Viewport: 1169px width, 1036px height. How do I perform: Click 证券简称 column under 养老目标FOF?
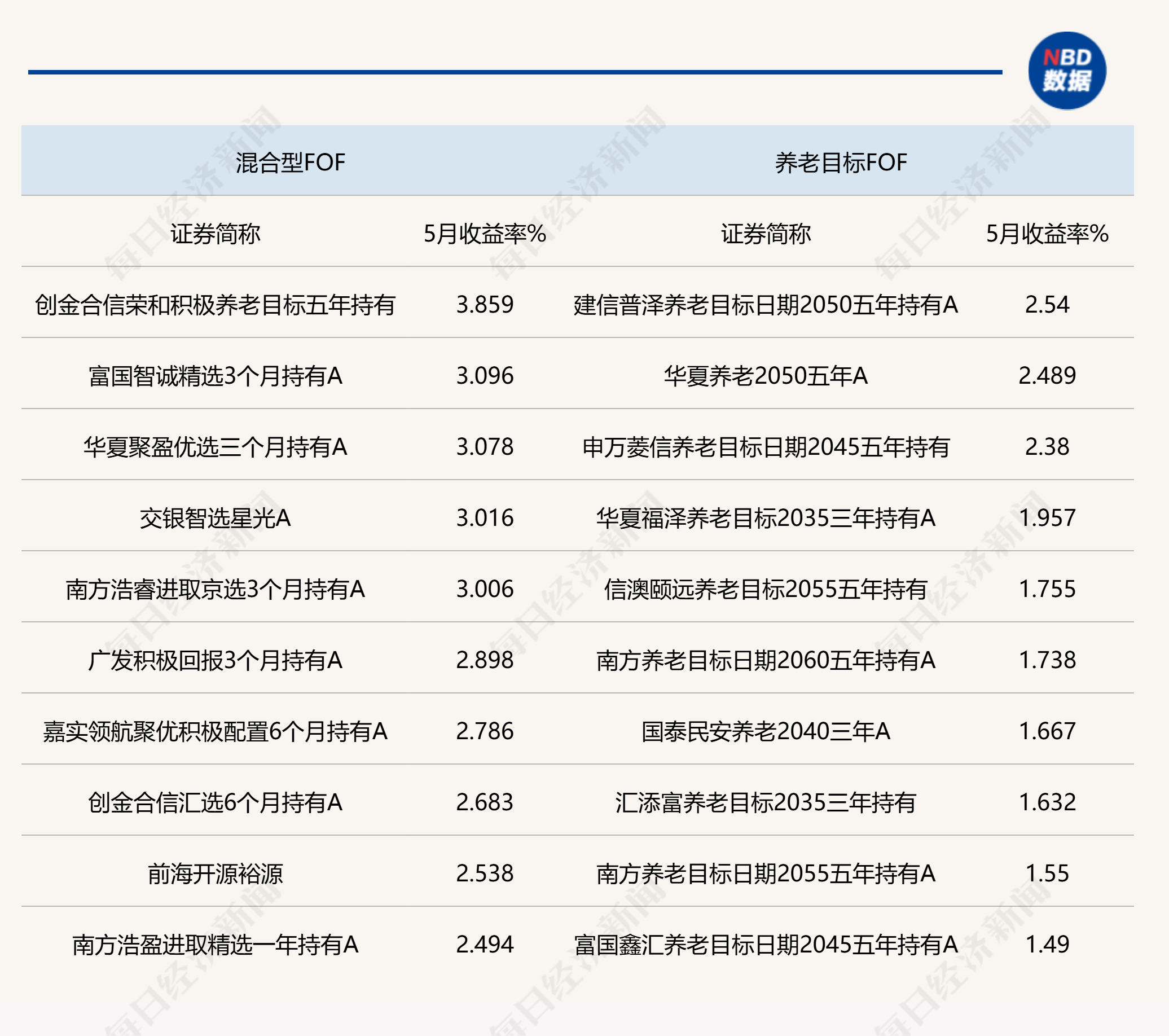[766, 234]
